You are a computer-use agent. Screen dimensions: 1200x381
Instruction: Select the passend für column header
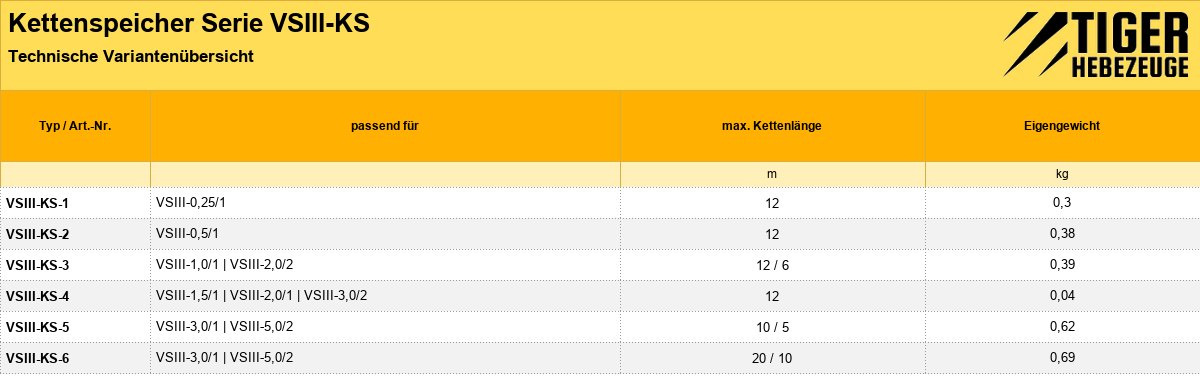tap(385, 127)
